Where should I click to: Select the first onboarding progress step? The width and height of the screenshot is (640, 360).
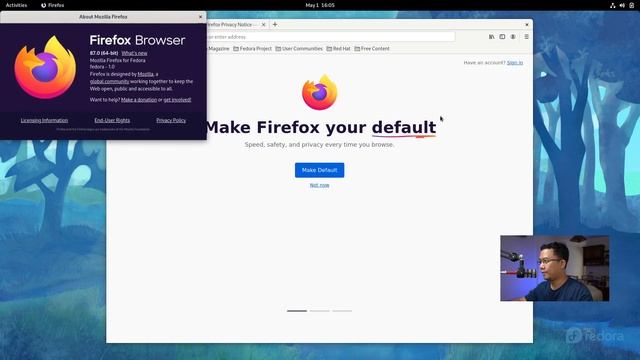[x=297, y=311]
